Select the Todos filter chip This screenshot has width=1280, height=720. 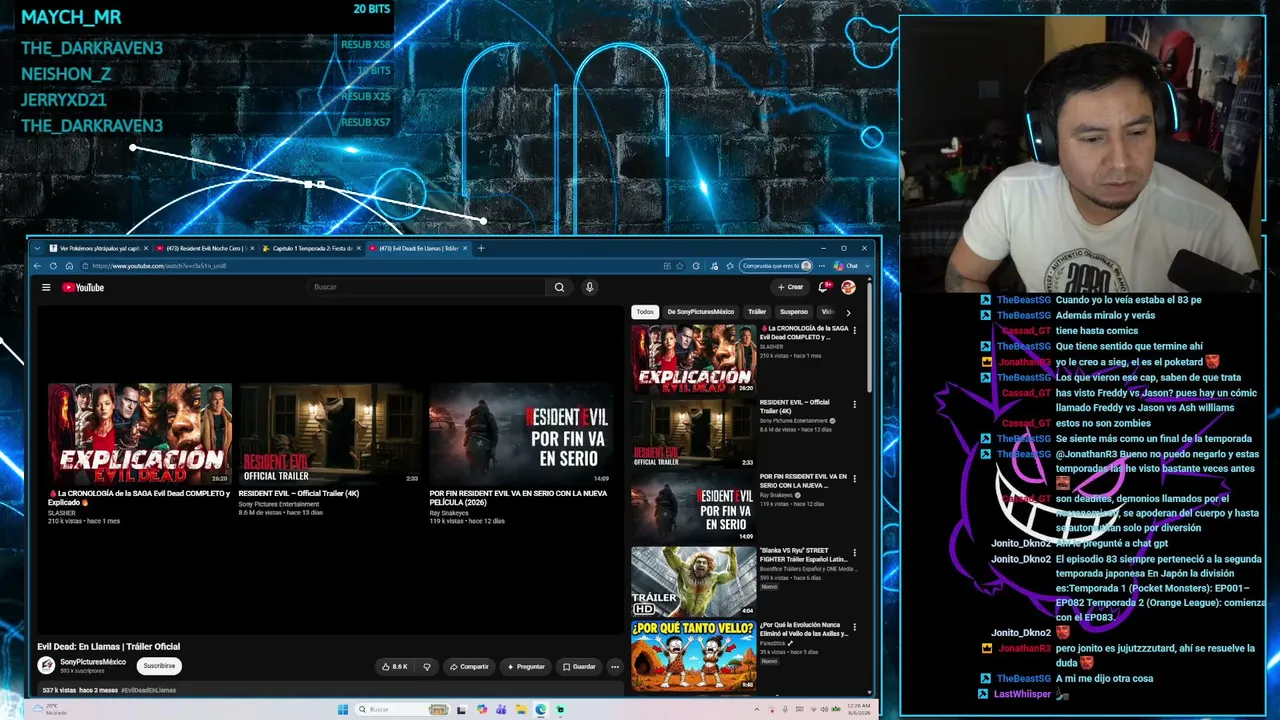[645, 312]
